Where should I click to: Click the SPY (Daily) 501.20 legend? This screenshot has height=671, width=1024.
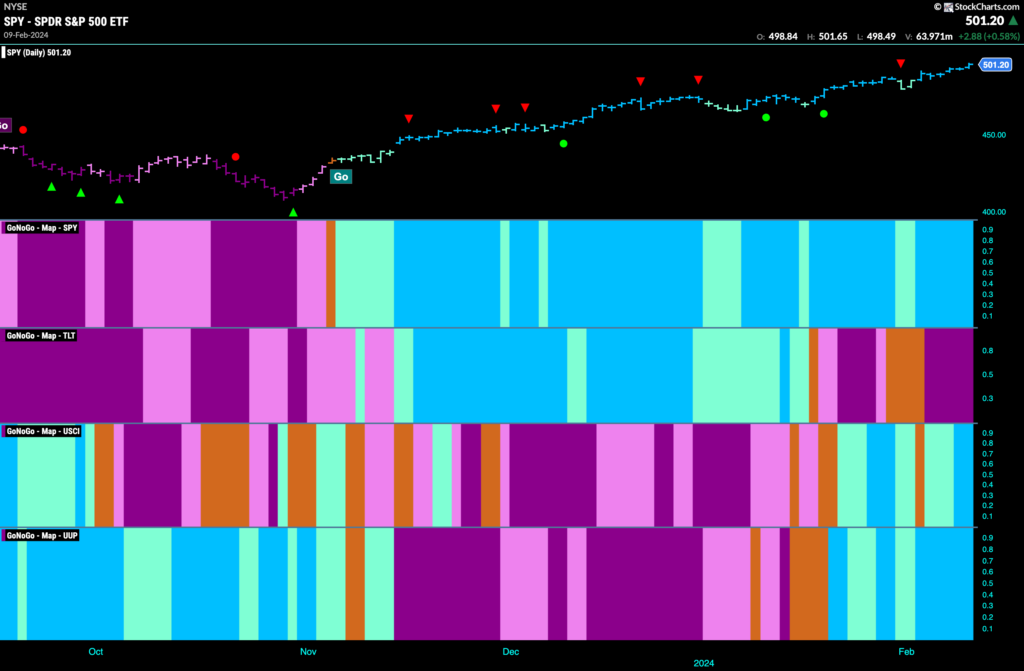(x=39, y=52)
